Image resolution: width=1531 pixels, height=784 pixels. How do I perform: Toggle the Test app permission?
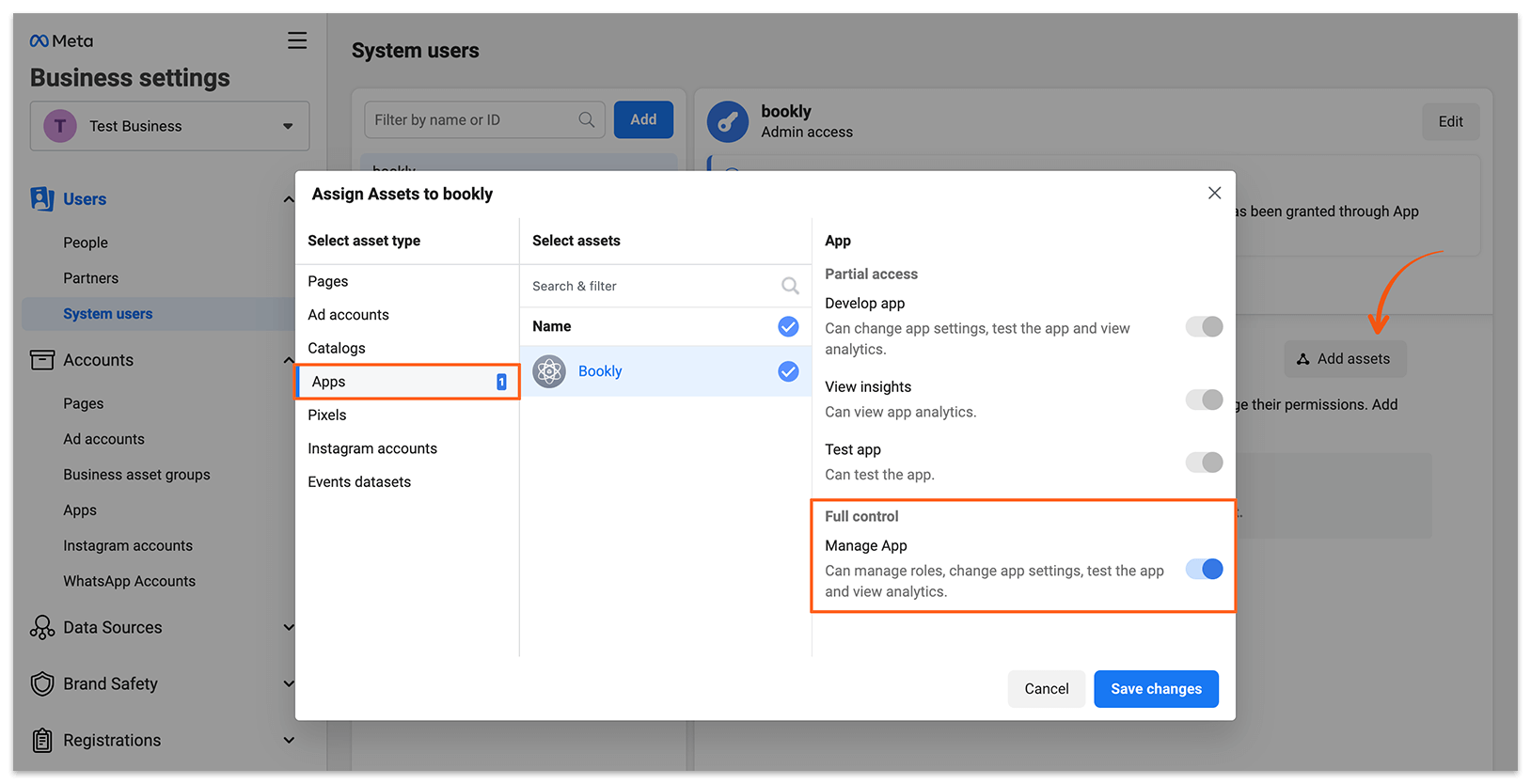click(x=1204, y=463)
